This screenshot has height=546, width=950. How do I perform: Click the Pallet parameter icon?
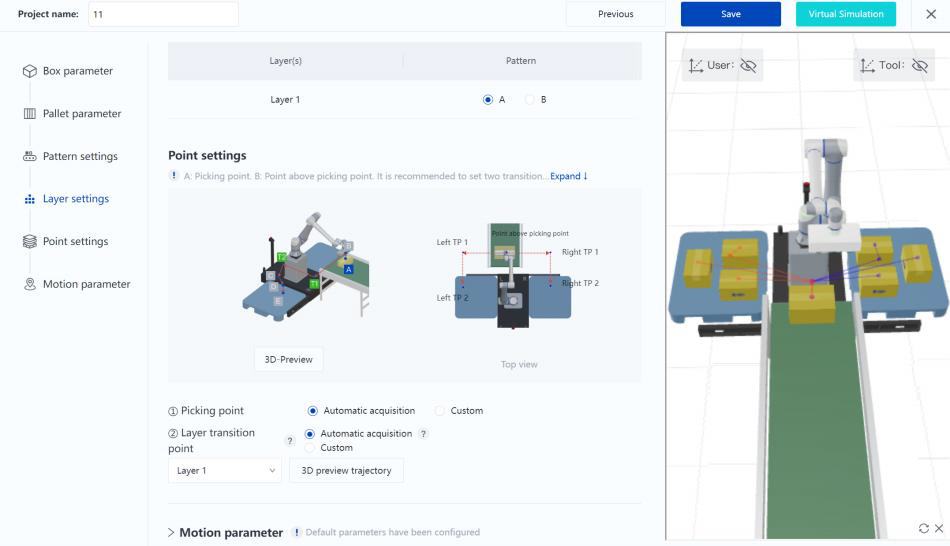30,114
